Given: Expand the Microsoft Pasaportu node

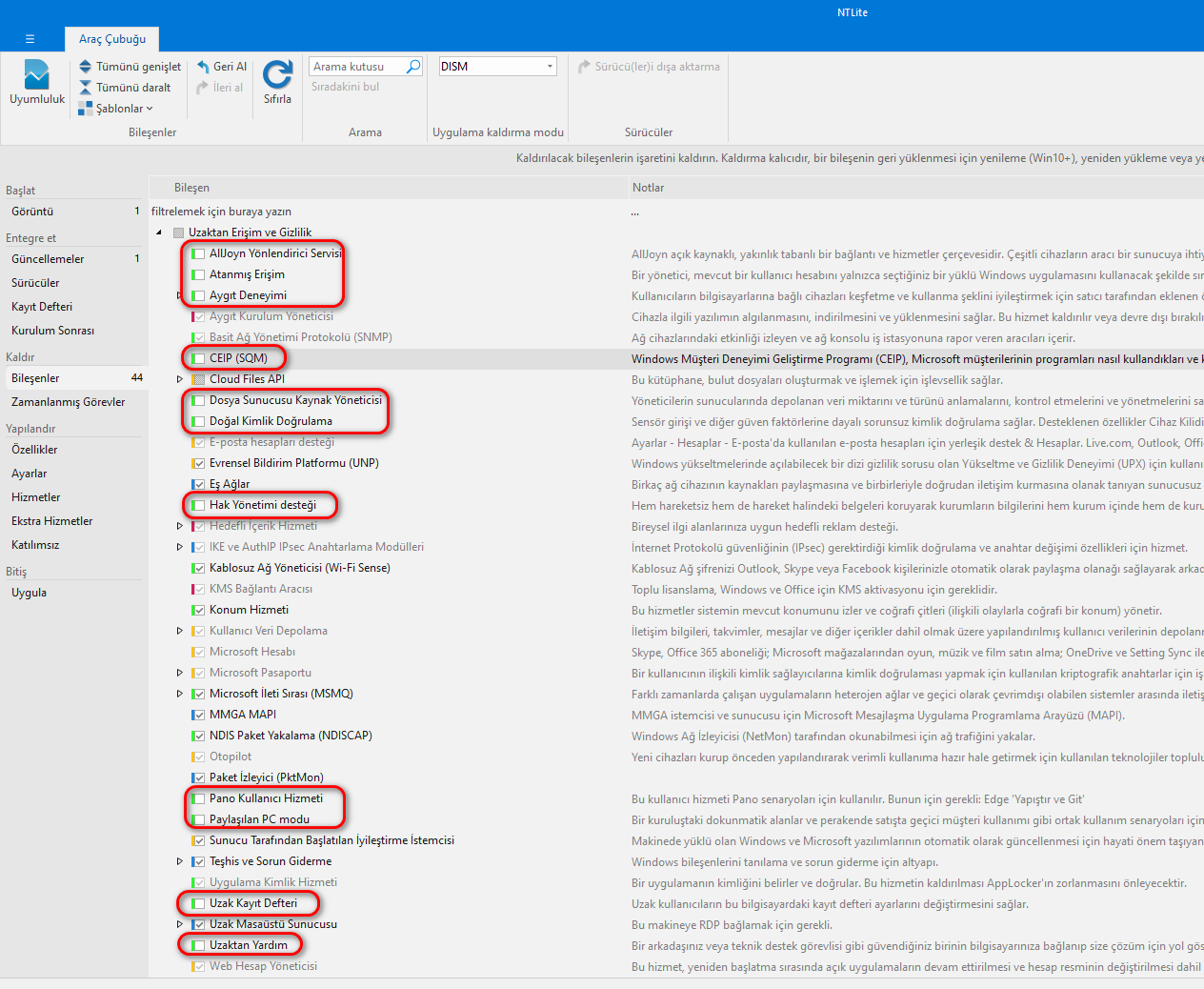Looking at the screenshot, I should 180,673.
